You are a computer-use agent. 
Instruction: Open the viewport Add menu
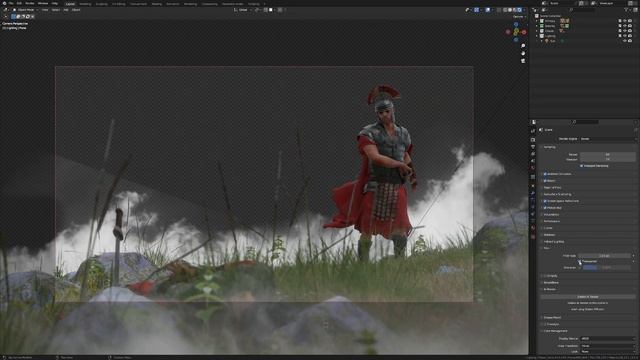click(x=66, y=10)
